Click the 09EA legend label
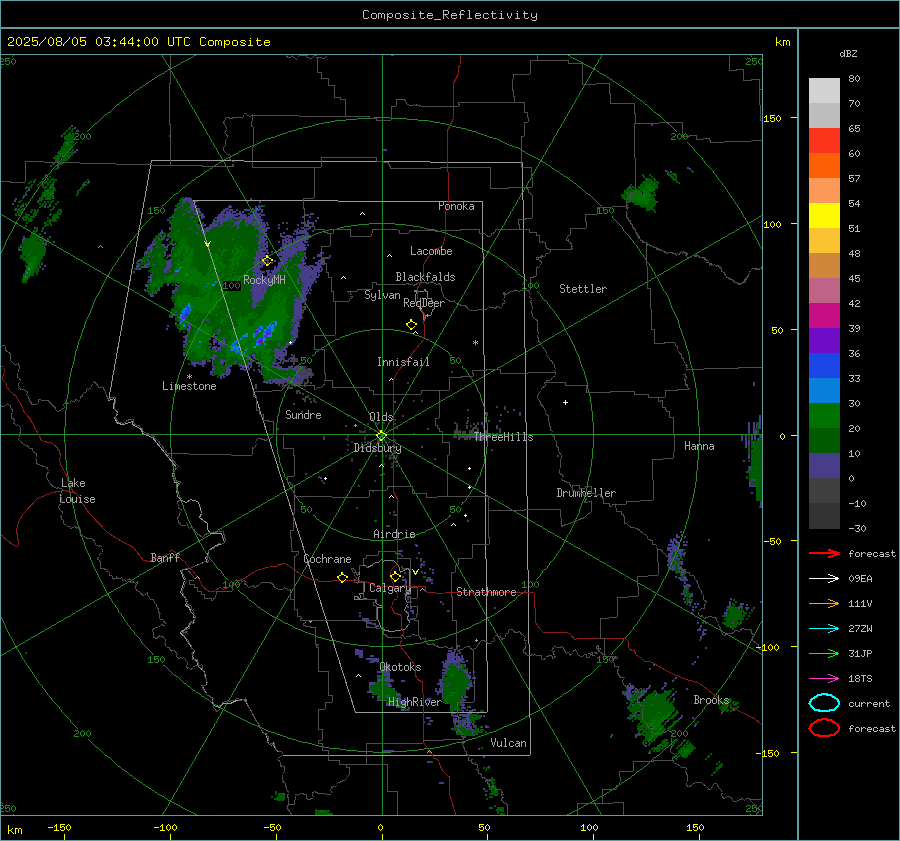This screenshot has width=900, height=841. 860,579
